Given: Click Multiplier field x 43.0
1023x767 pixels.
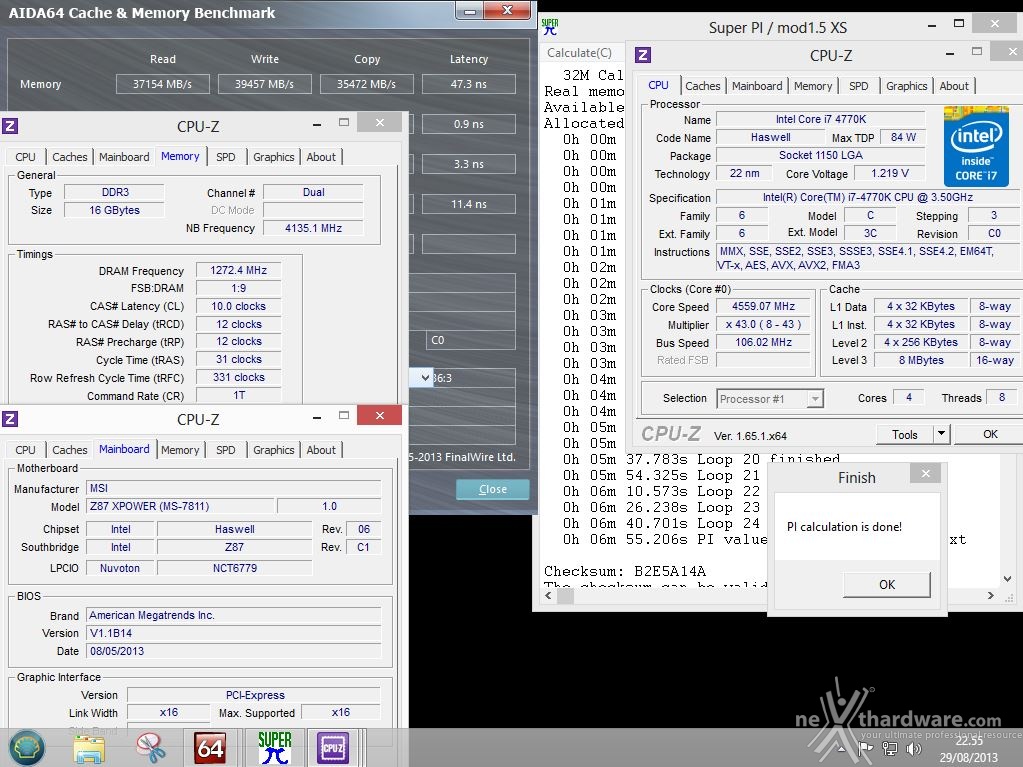Looking at the screenshot, I should [763, 324].
